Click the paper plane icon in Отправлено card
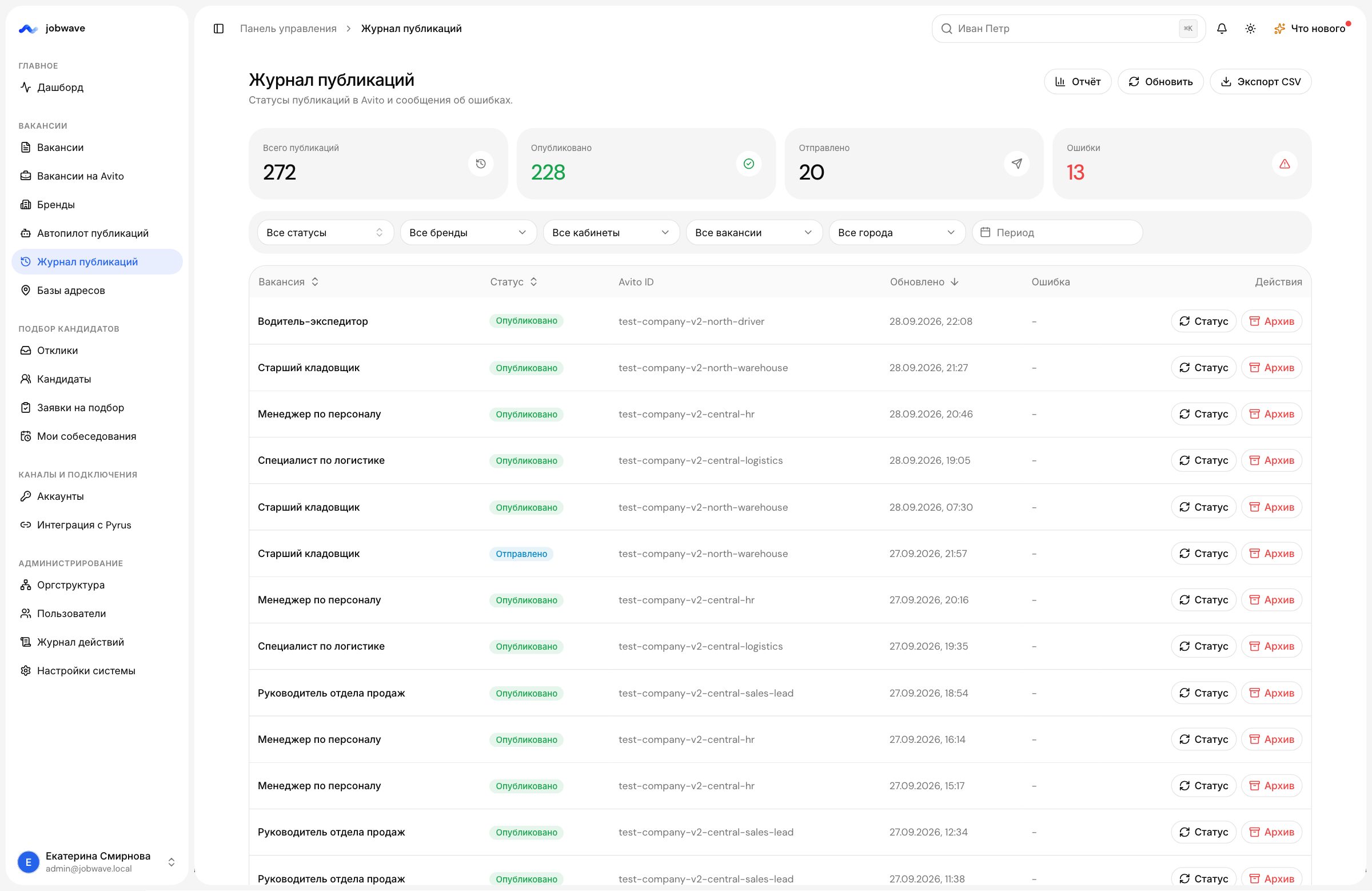Image resolution: width=1372 pixels, height=891 pixels. pos(1016,164)
